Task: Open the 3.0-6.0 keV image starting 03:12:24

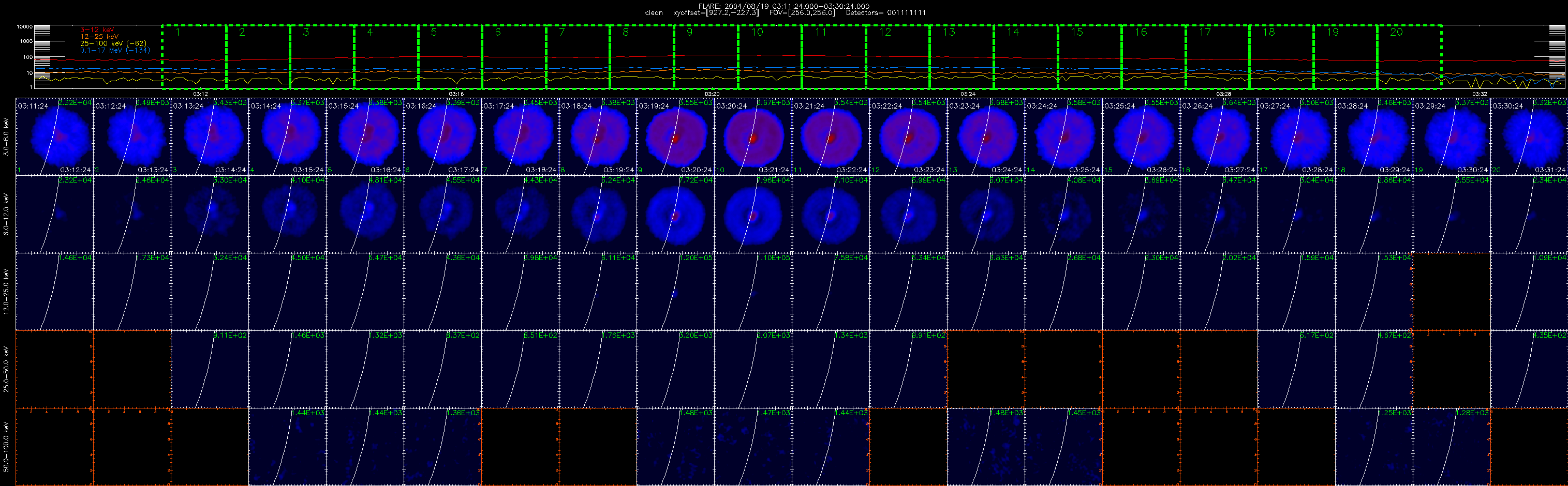Action: [x=132, y=136]
